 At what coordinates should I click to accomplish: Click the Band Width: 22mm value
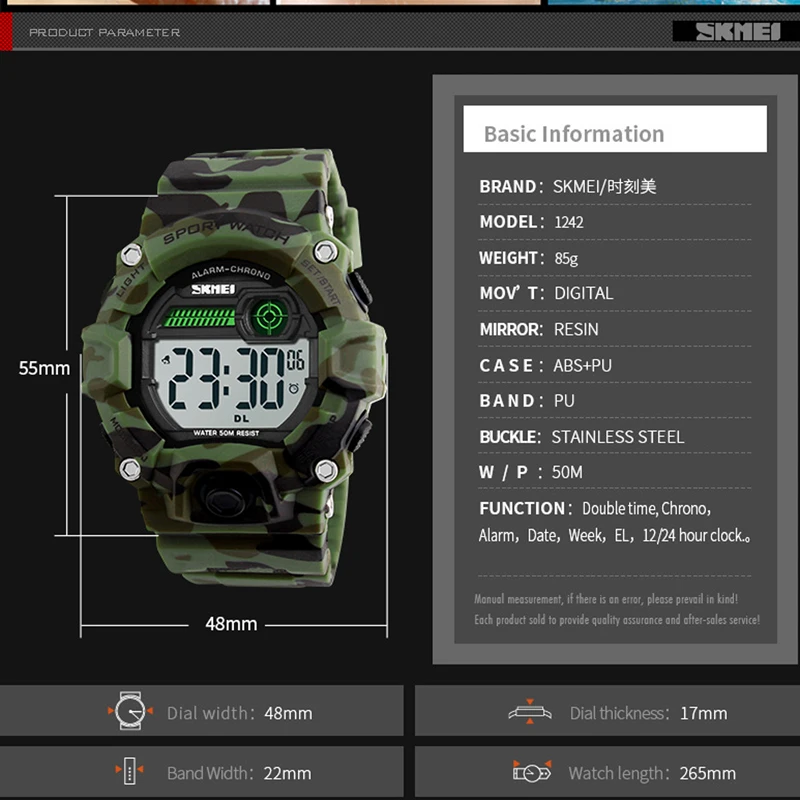tap(287, 773)
